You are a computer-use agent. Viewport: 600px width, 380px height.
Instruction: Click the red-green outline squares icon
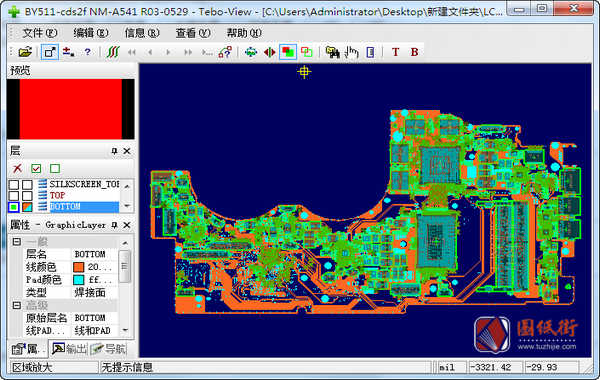307,52
